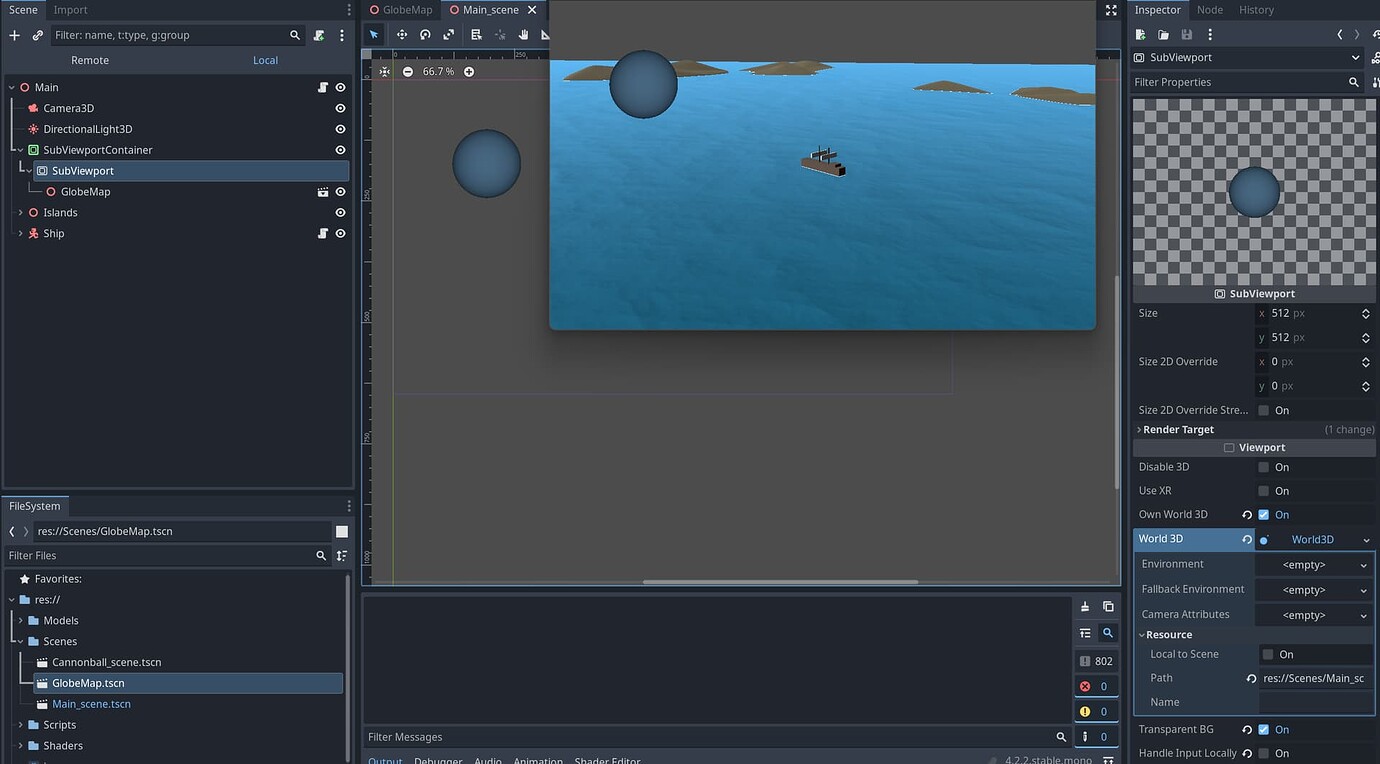Collapse the Scenes folder in FileSystem
The width and height of the screenshot is (1380, 764).
(20, 641)
